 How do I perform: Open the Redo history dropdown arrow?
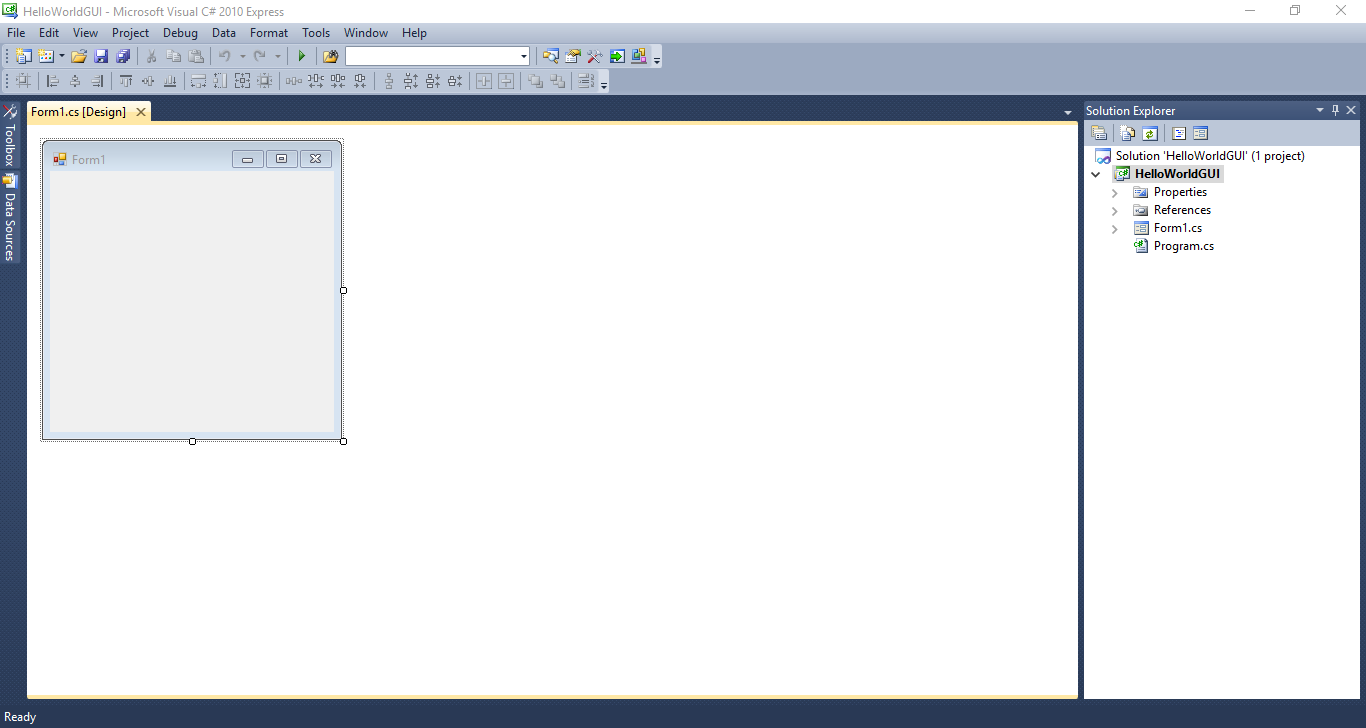[278, 56]
